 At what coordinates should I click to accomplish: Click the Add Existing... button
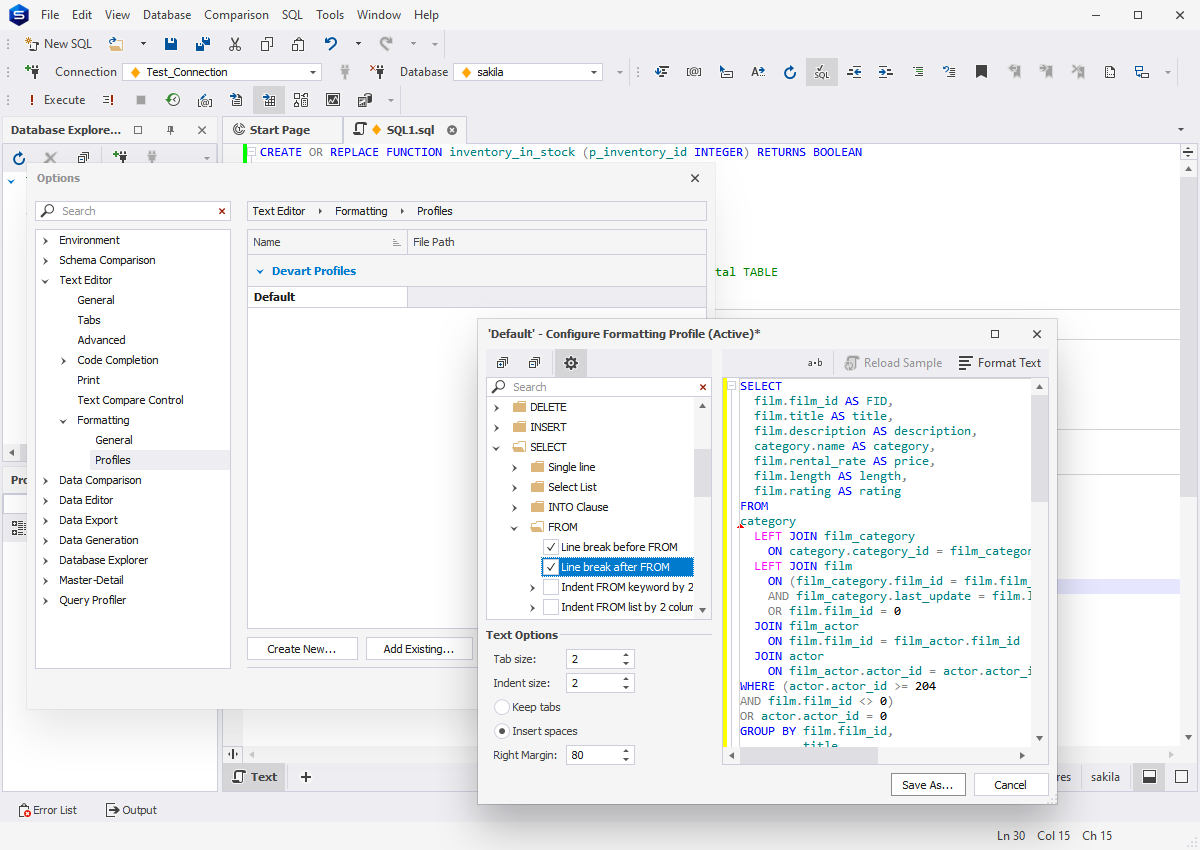tap(420, 649)
